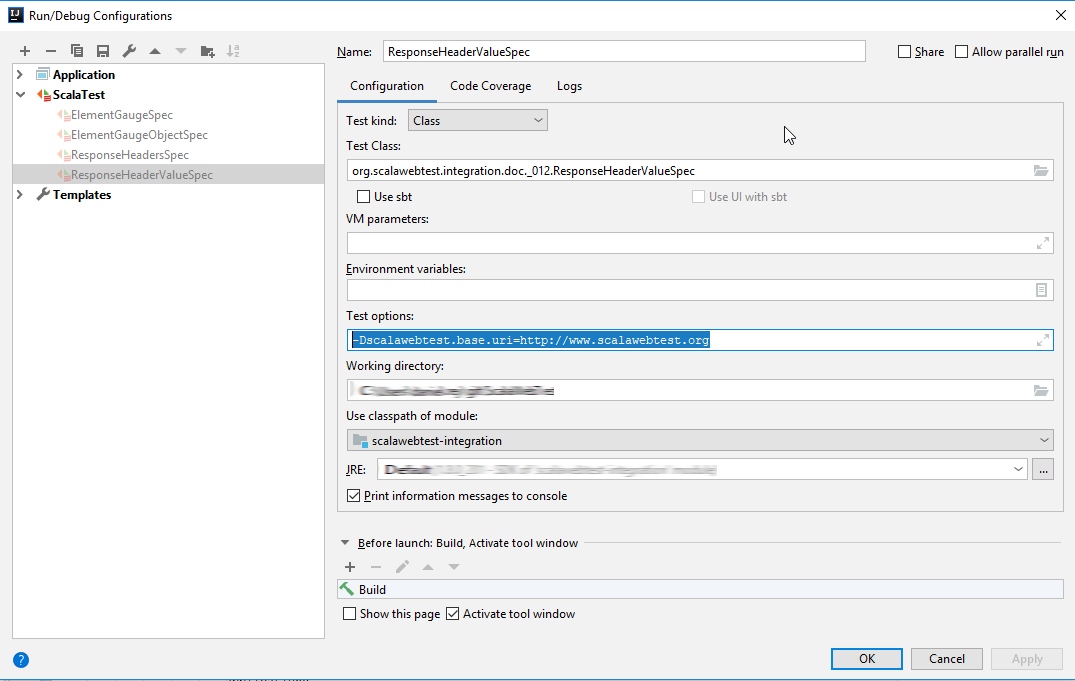Check the Use sbt option

(x=363, y=197)
